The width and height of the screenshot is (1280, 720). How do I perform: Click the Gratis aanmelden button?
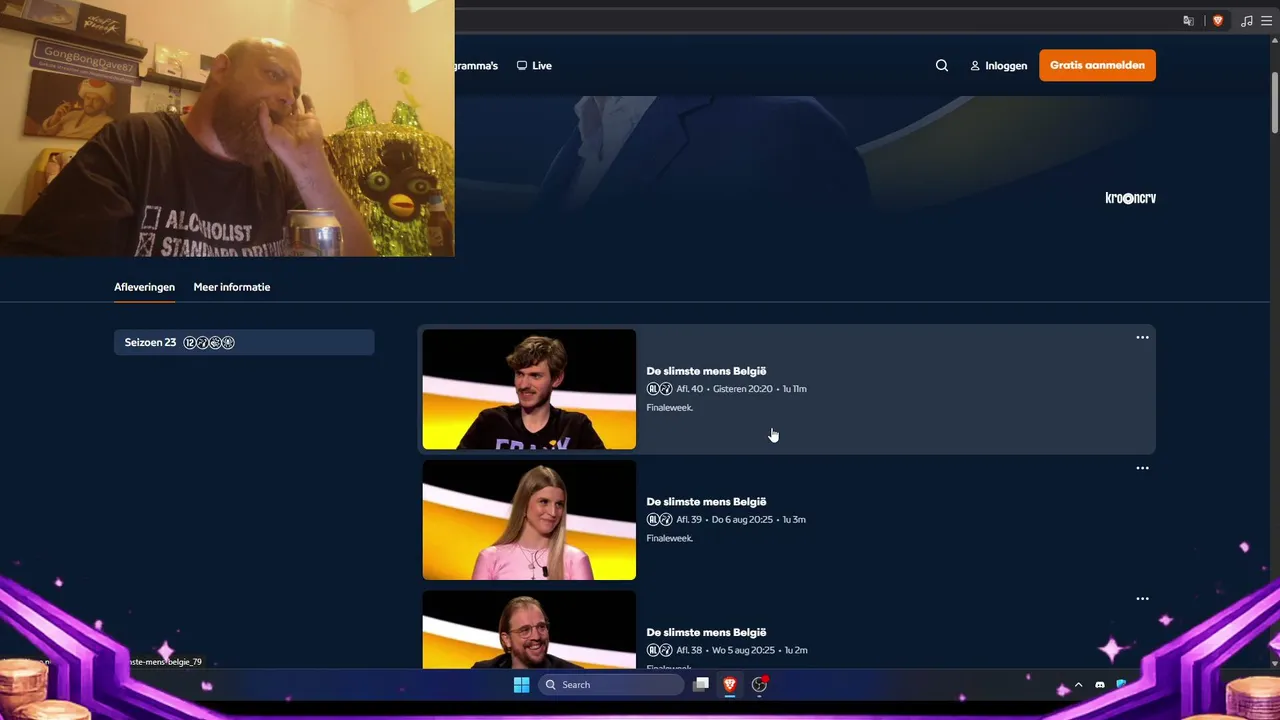coord(1097,65)
